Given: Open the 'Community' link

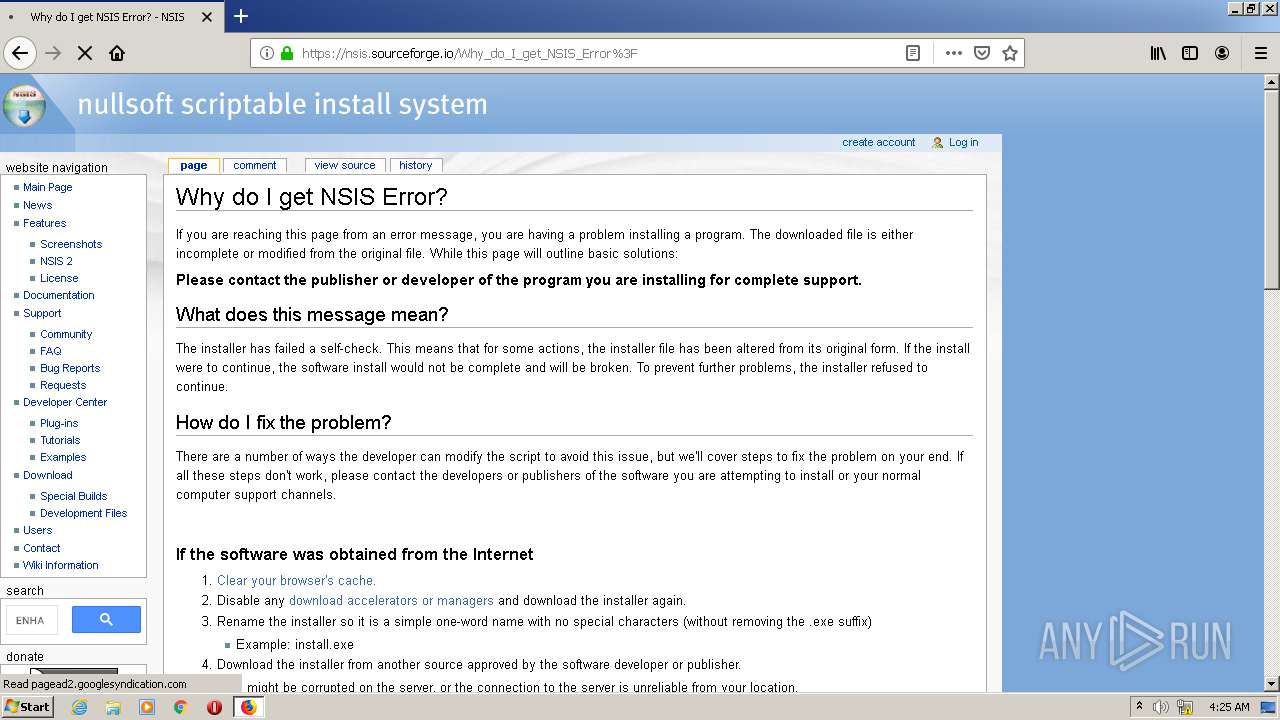Looking at the screenshot, I should (x=66, y=334).
